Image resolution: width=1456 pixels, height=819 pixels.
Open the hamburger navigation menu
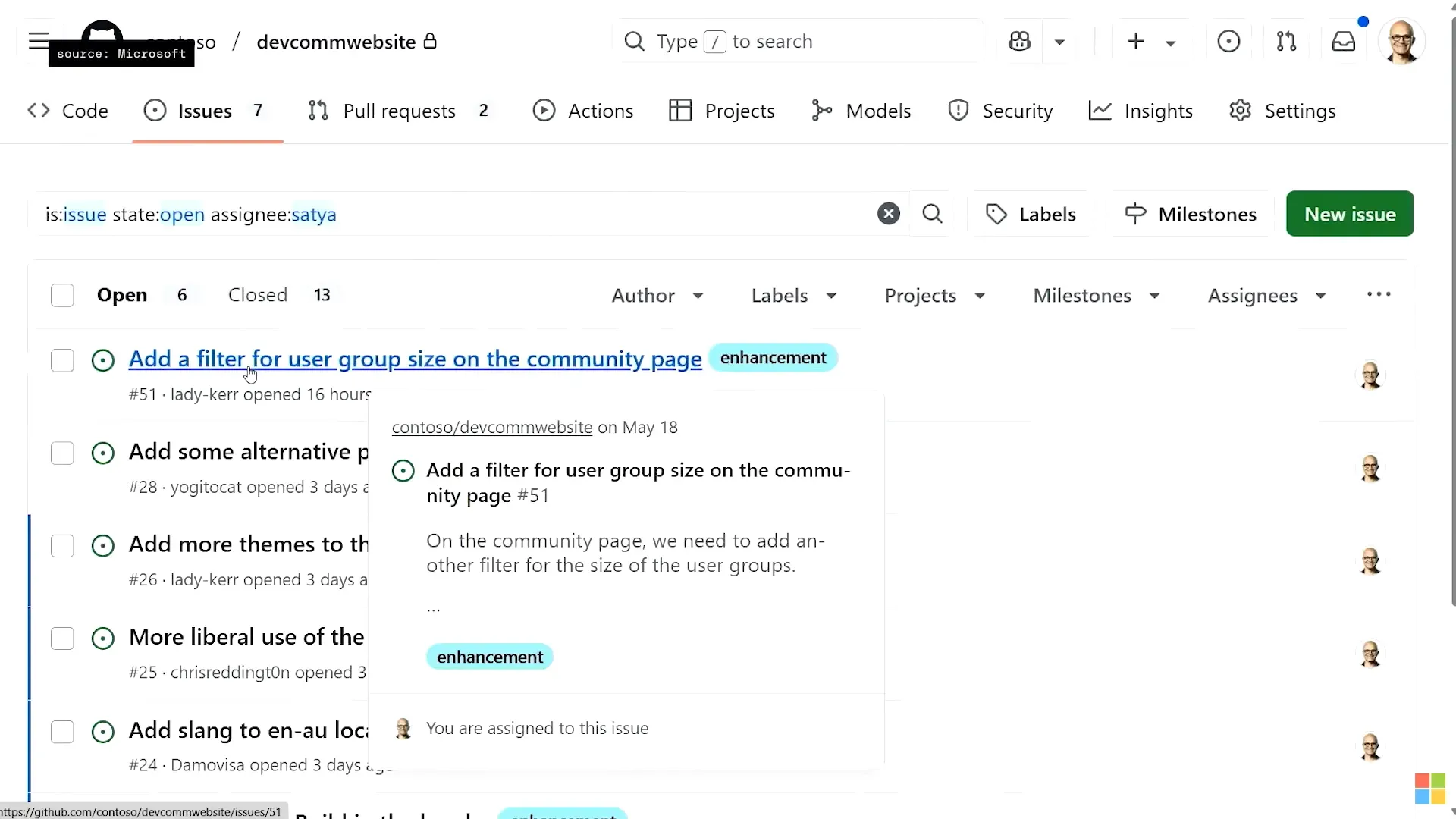click(39, 41)
